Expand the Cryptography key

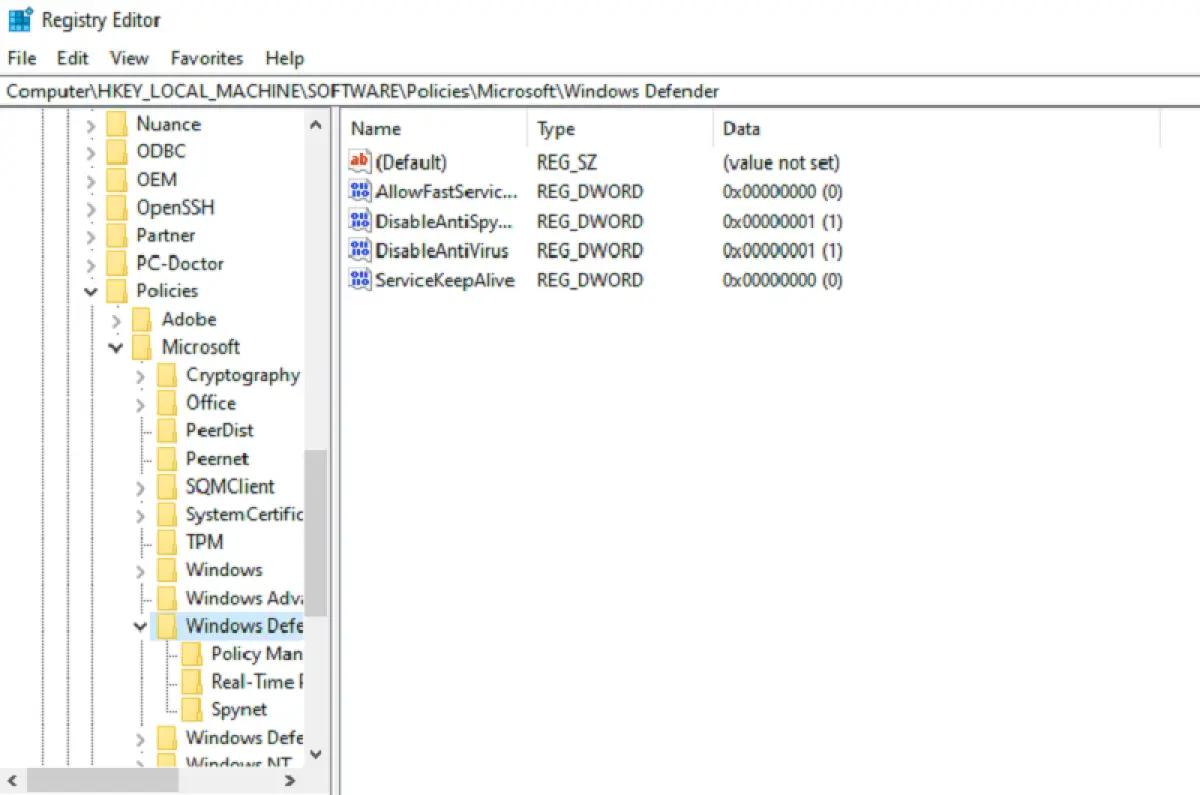(141, 376)
